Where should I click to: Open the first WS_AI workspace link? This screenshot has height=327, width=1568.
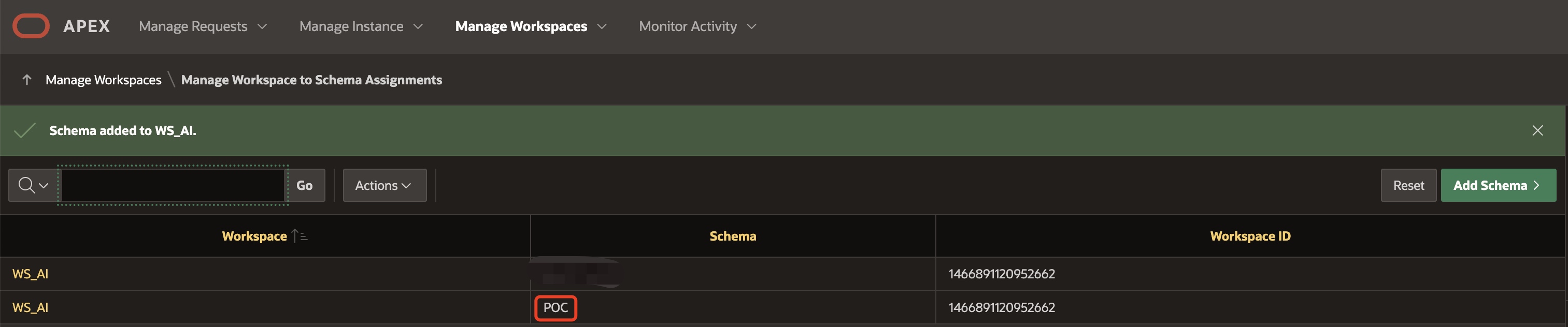[x=31, y=274]
